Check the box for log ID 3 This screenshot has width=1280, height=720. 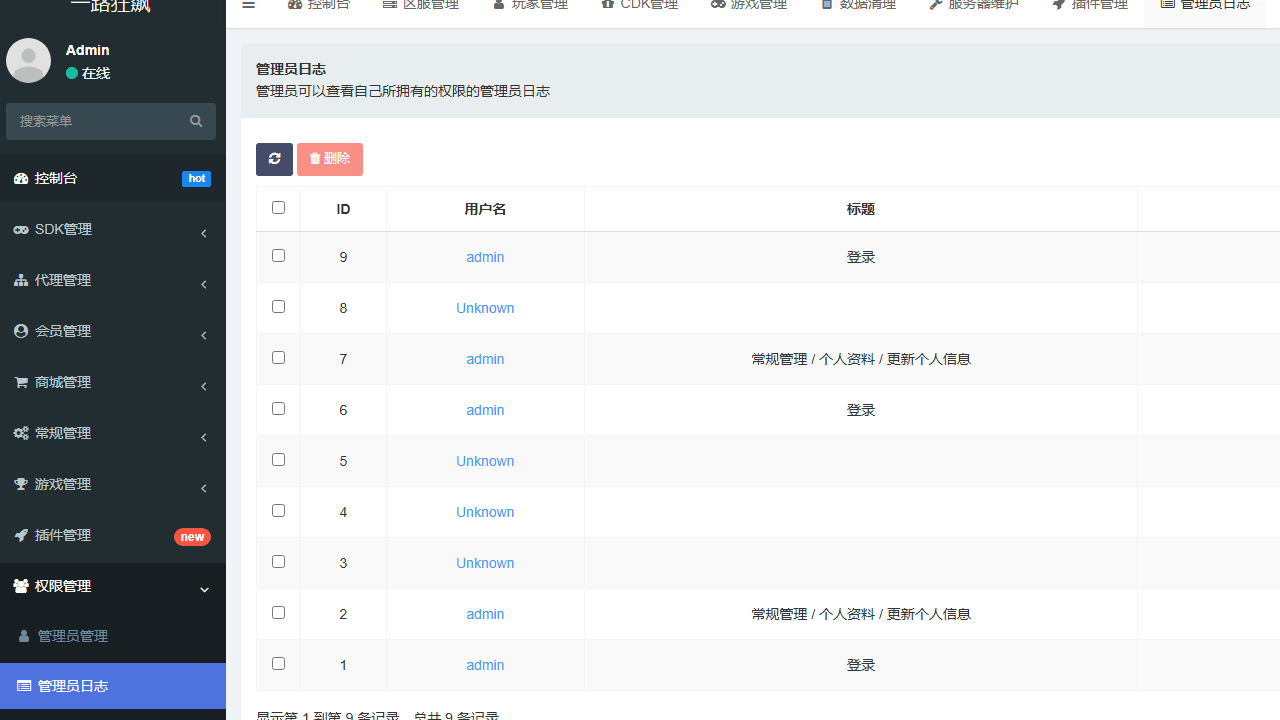click(x=278, y=562)
